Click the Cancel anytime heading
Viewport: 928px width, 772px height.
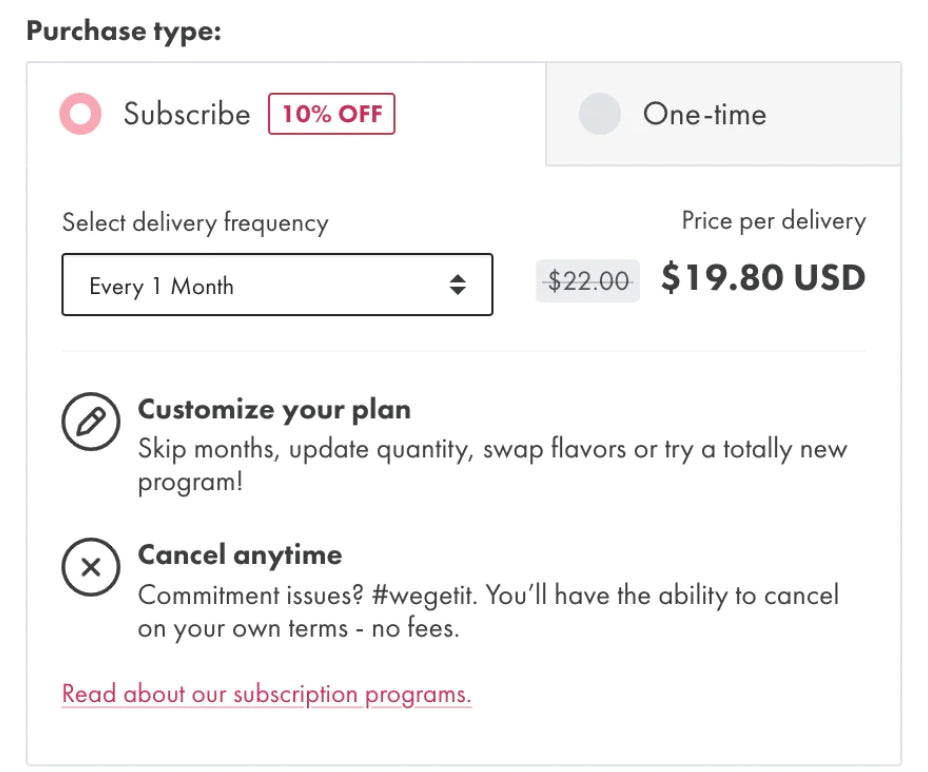[x=240, y=555]
